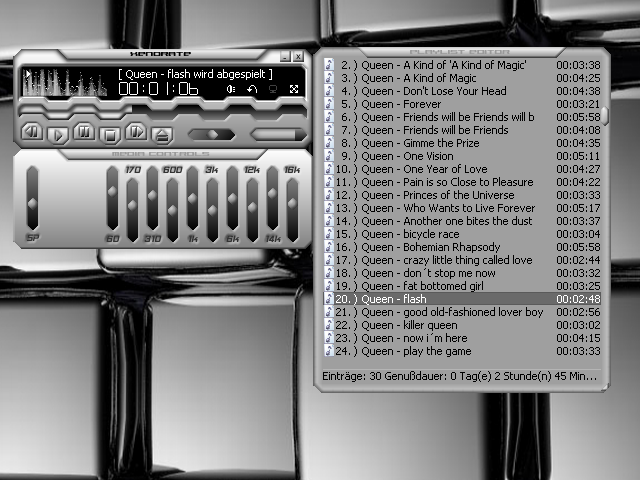Select 'Queen - Pain is so Close to Pleasure'
Image resolution: width=640 pixels, height=480 pixels.
point(462,182)
